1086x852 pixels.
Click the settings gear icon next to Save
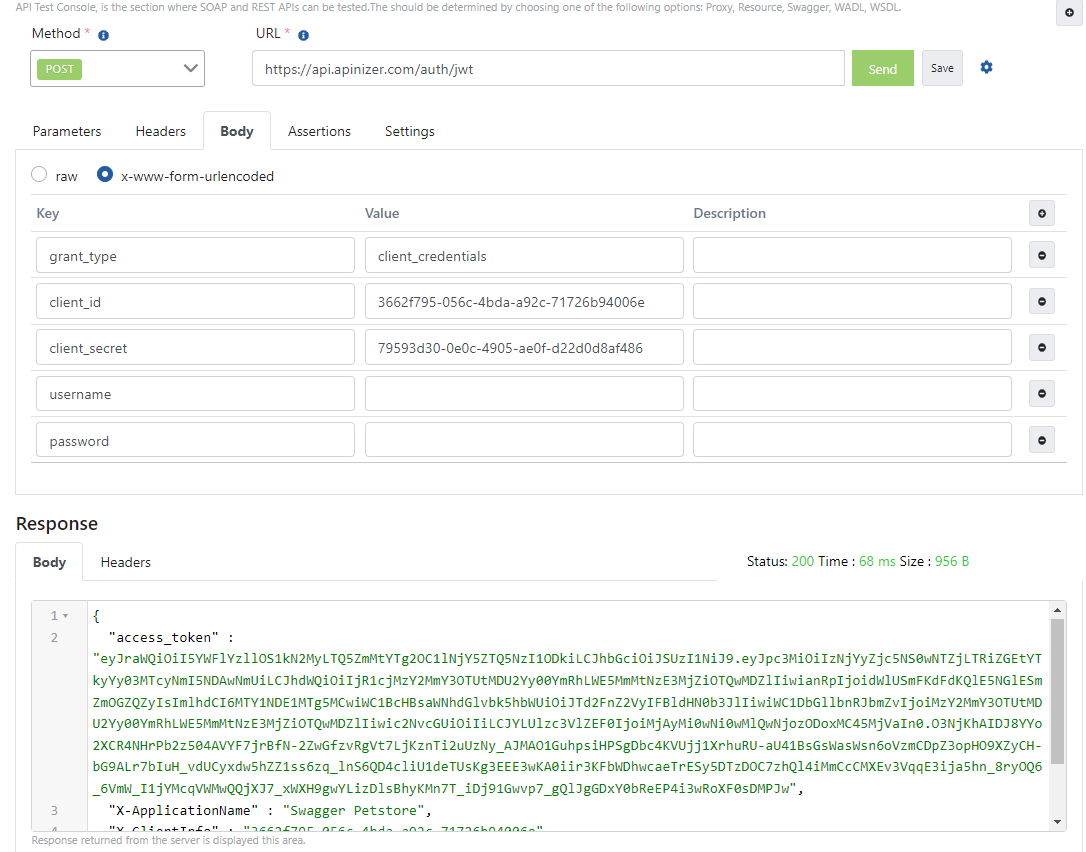(986, 67)
